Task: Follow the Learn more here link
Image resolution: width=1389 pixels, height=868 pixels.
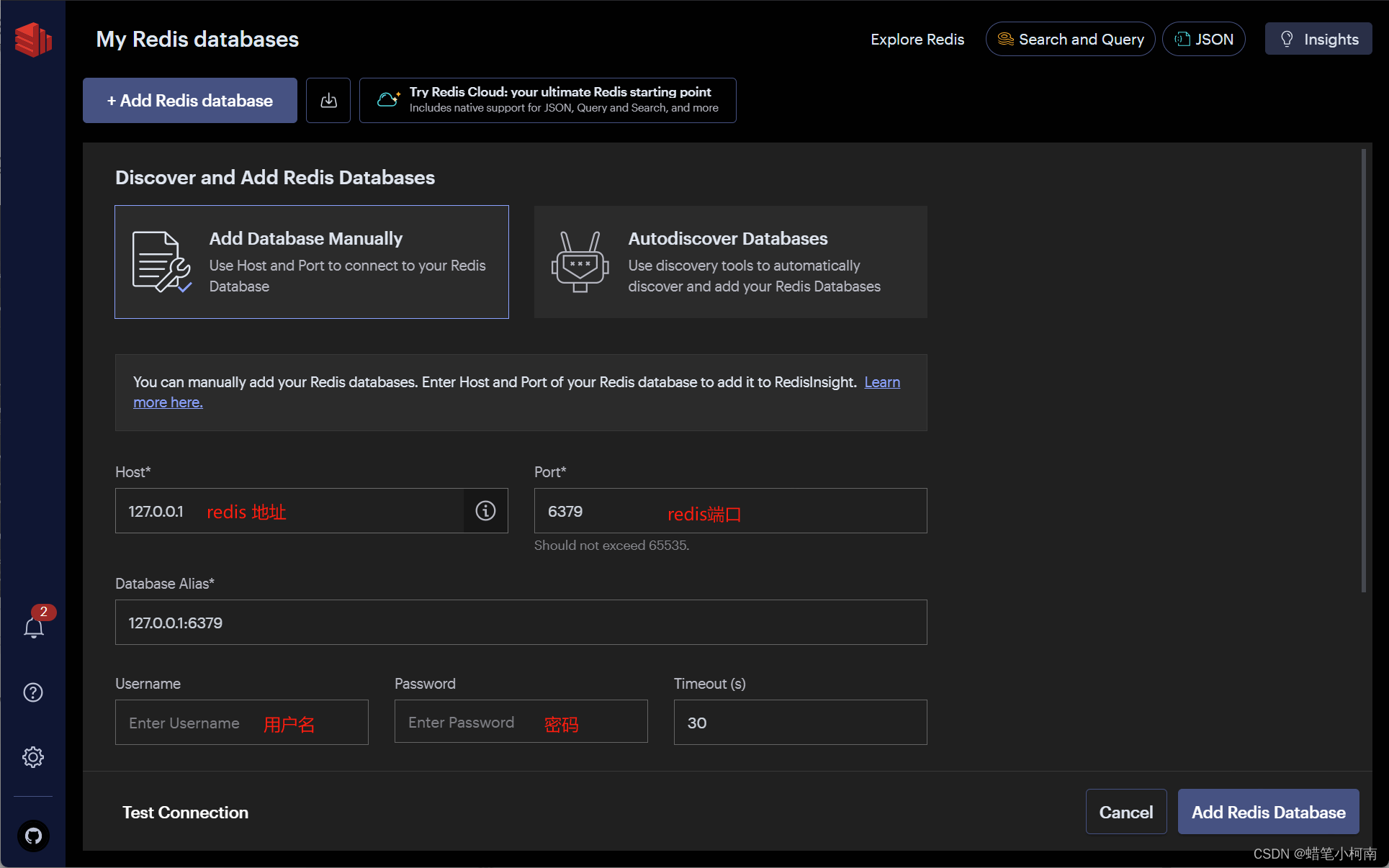Action: [882, 382]
